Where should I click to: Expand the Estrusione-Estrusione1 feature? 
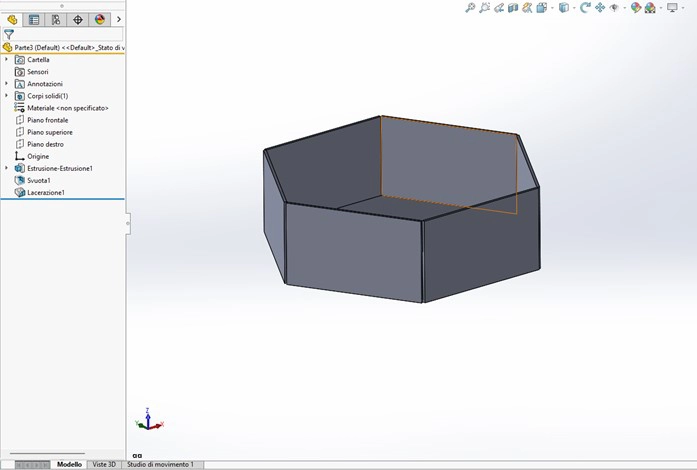tap(7, 168)
